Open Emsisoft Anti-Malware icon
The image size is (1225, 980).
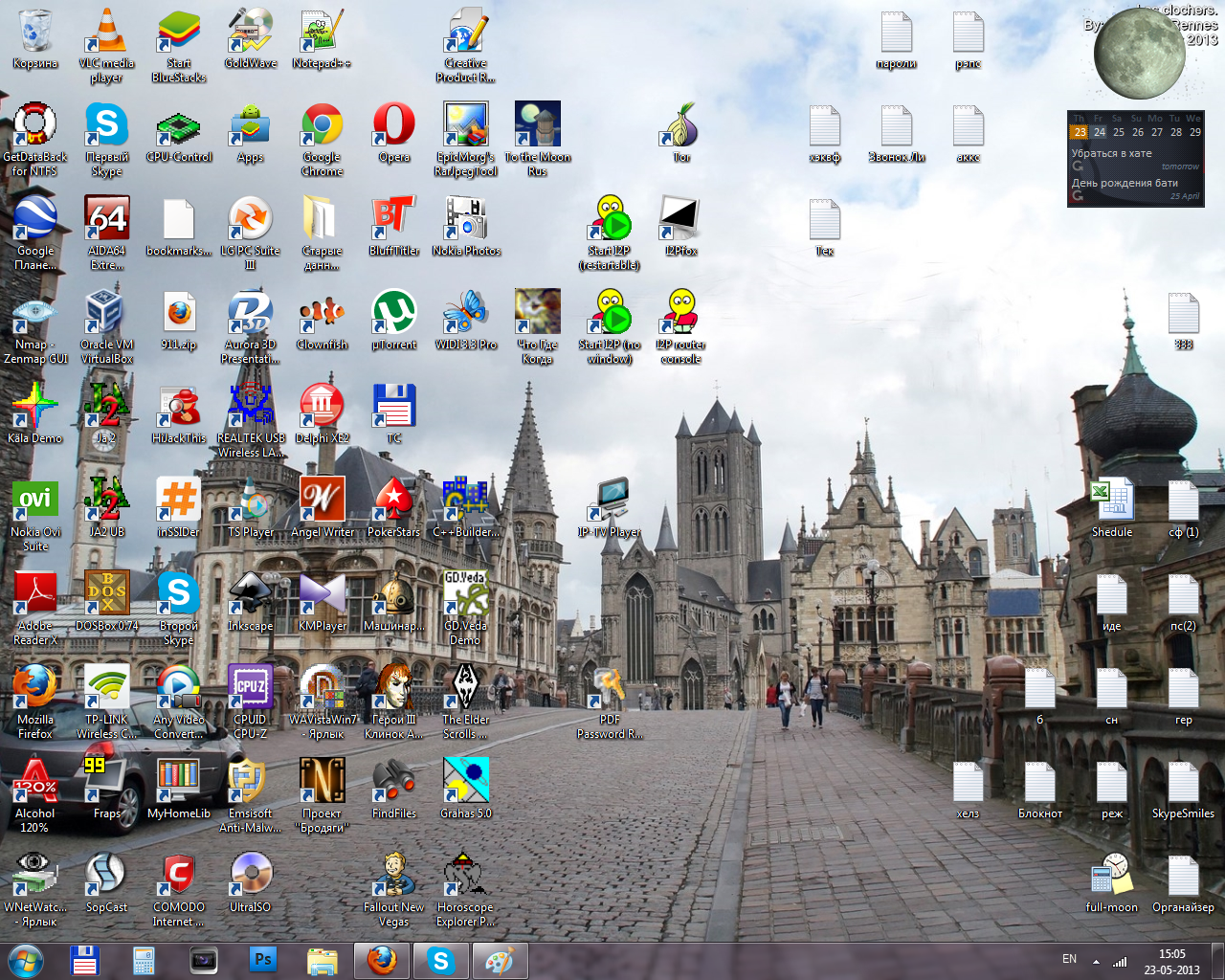coord(251,795)
